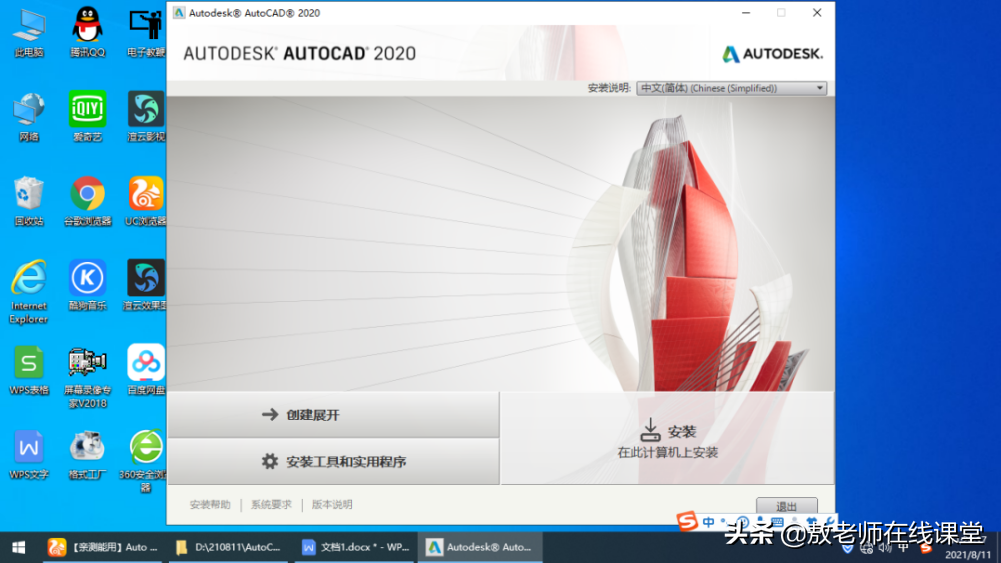Click the 创建展开 button
Viewport: 1001px width, 563px height.
pos(333,415)
